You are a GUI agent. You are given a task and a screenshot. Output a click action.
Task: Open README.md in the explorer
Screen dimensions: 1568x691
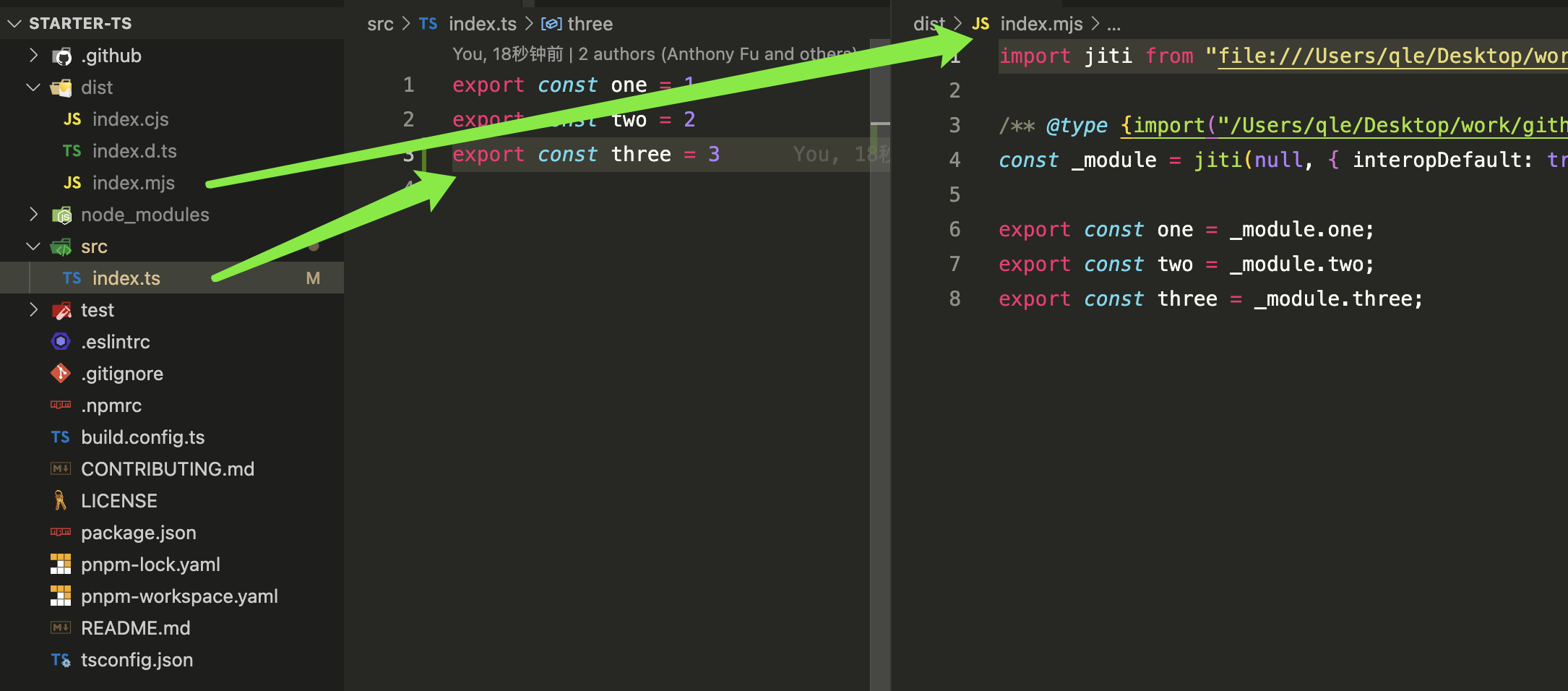[x=135, y=628]
